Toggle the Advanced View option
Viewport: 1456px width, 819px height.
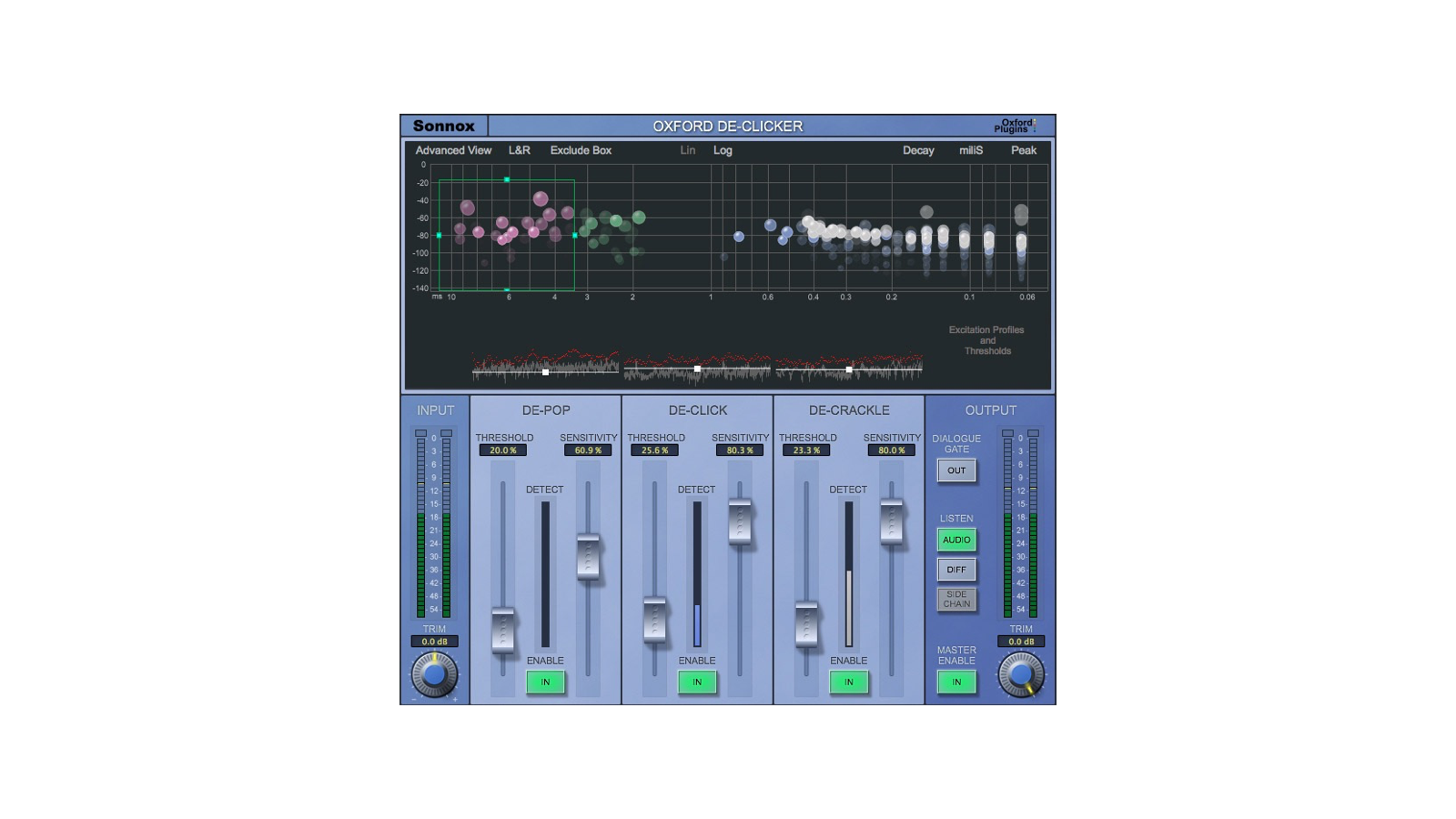(x=453, y=150)
